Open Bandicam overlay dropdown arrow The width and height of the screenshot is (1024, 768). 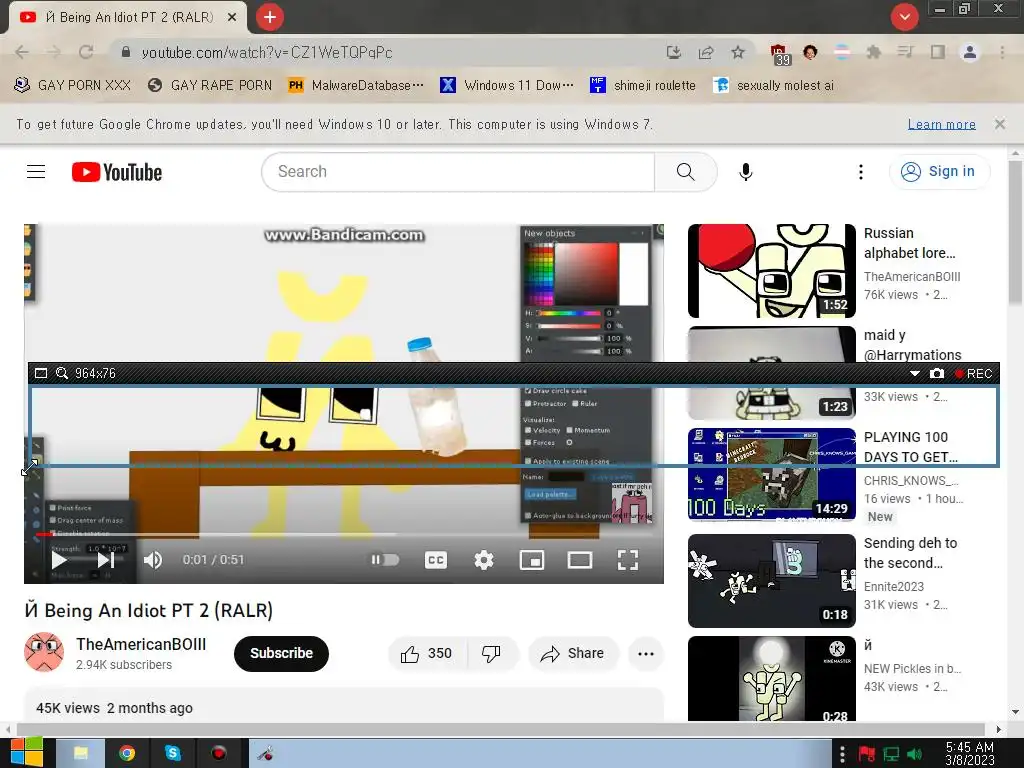(x=914, y=374)
